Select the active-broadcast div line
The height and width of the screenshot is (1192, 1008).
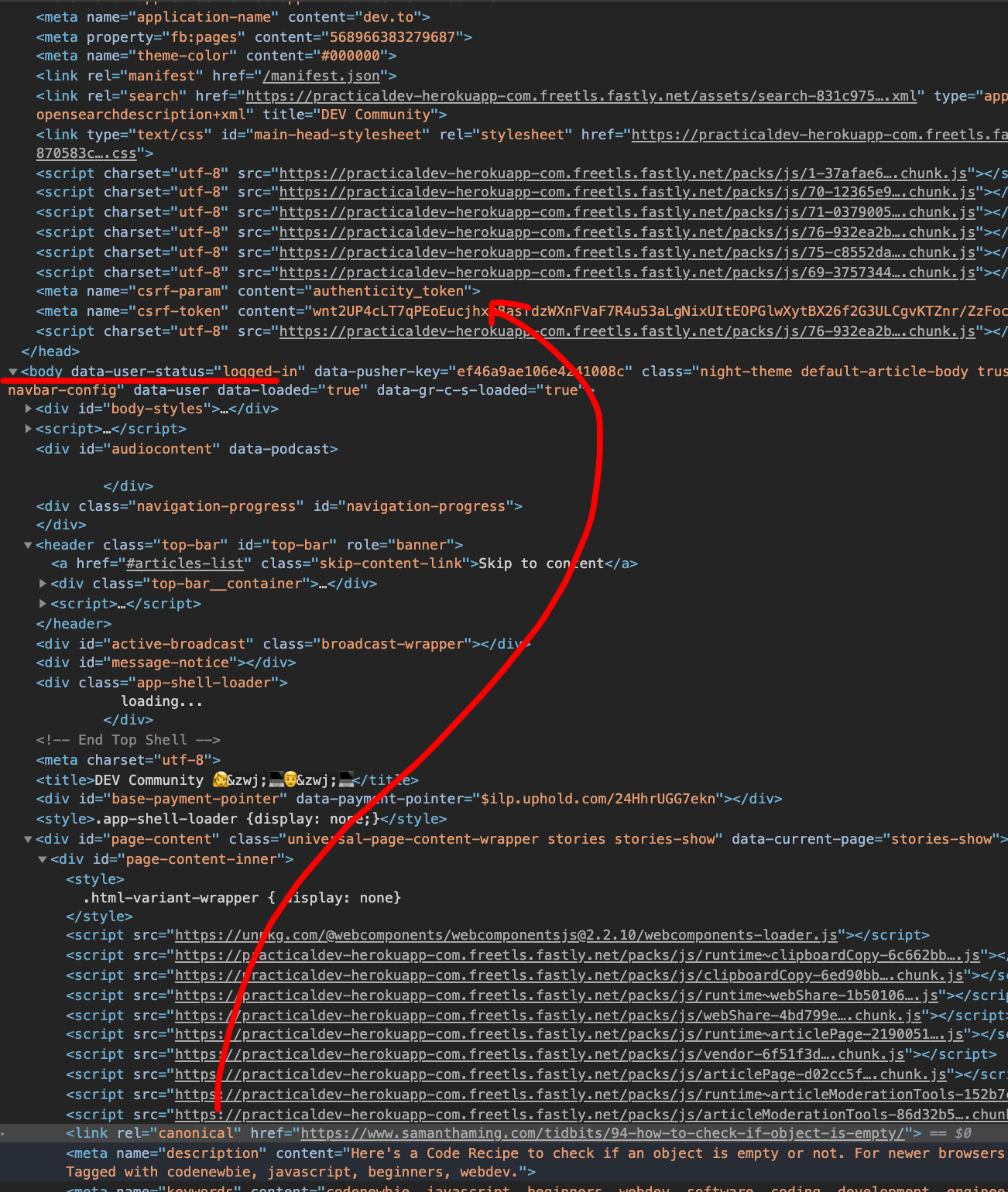pyautogui.click(x=283, y=644)
